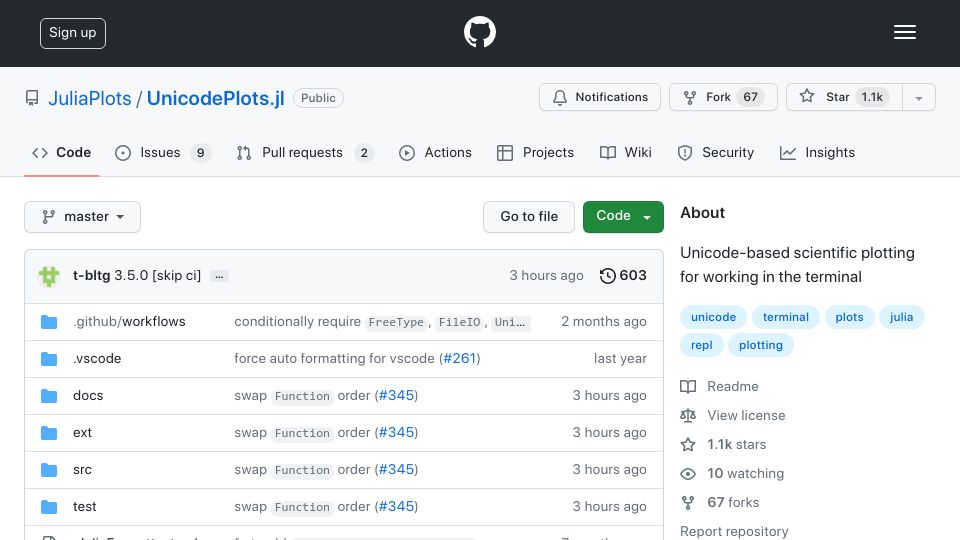Click the GitHub octocat logo
The height and width of the screenshot is (540, 960).
[x=479, y=32]
